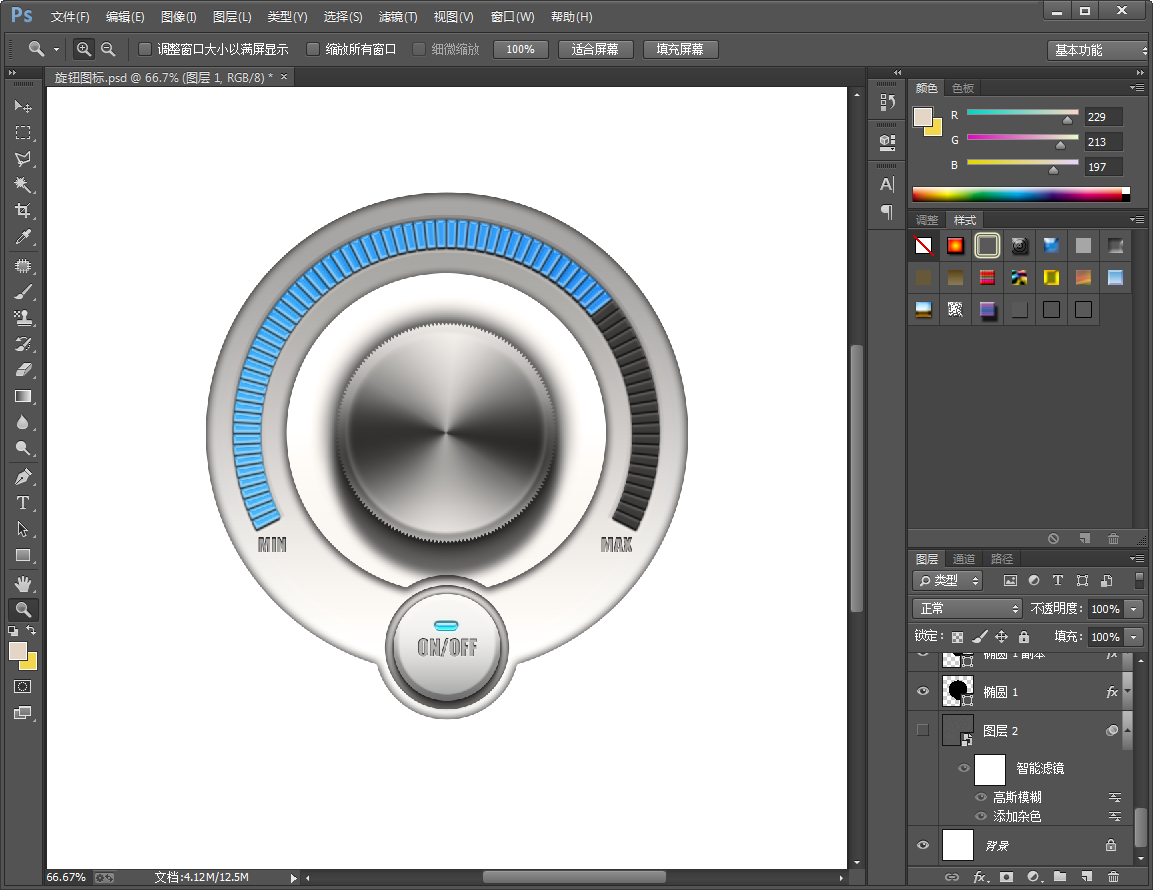
Task: Select the Eyedropper tool
Action: 22,237
